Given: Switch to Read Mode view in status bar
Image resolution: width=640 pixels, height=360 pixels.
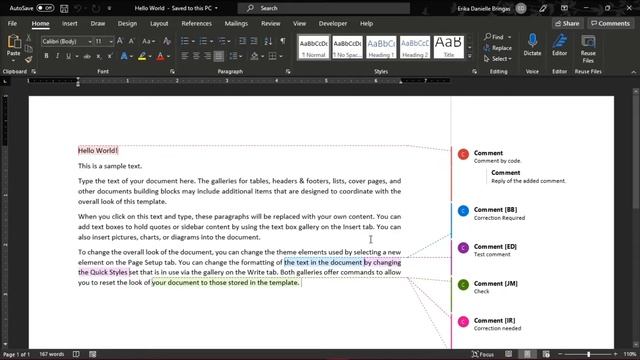Looking at the screenshot, I should (509, 354).
